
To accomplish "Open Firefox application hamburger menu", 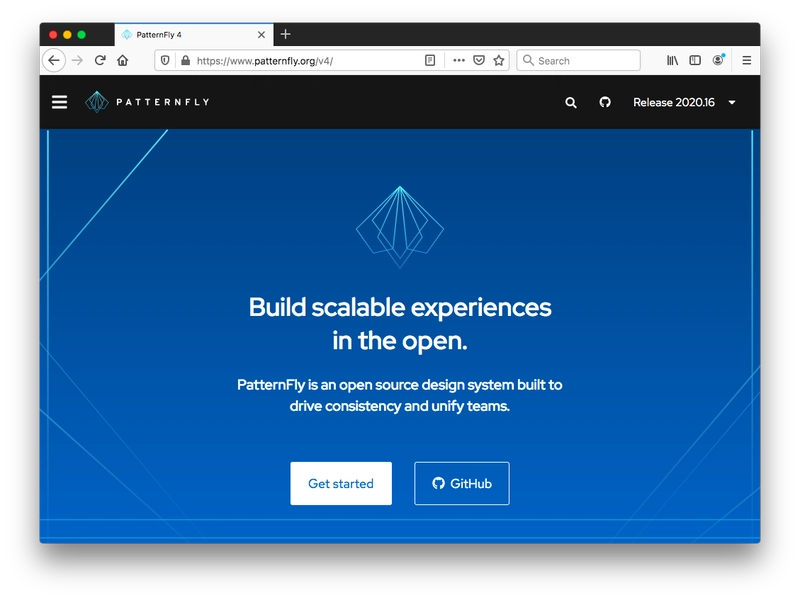I will pos(746,61).
